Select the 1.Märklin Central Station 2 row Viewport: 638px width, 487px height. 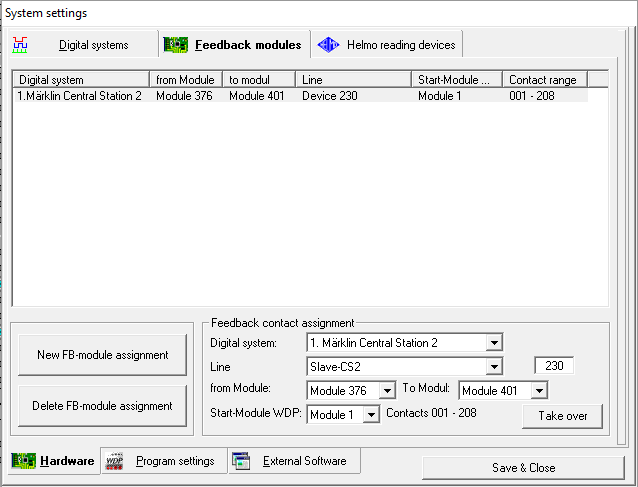(301, 96)
